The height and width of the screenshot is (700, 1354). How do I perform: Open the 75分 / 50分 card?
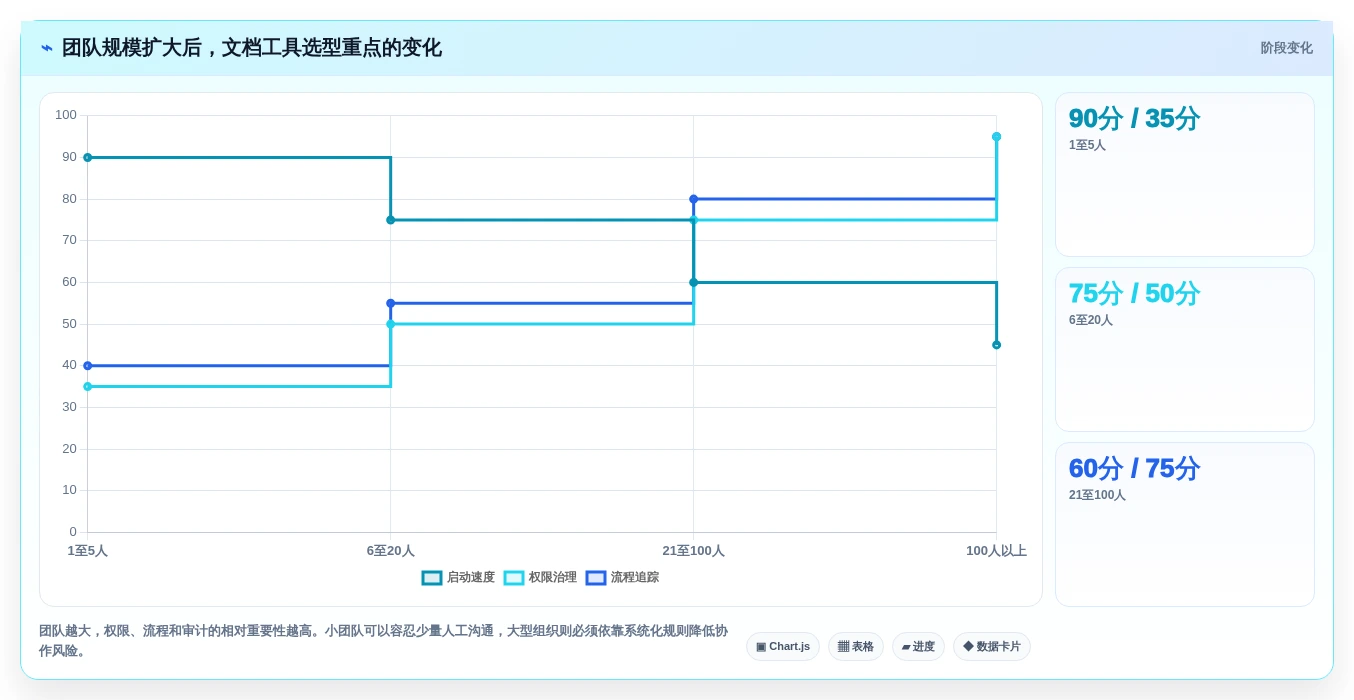point(1185,350)
